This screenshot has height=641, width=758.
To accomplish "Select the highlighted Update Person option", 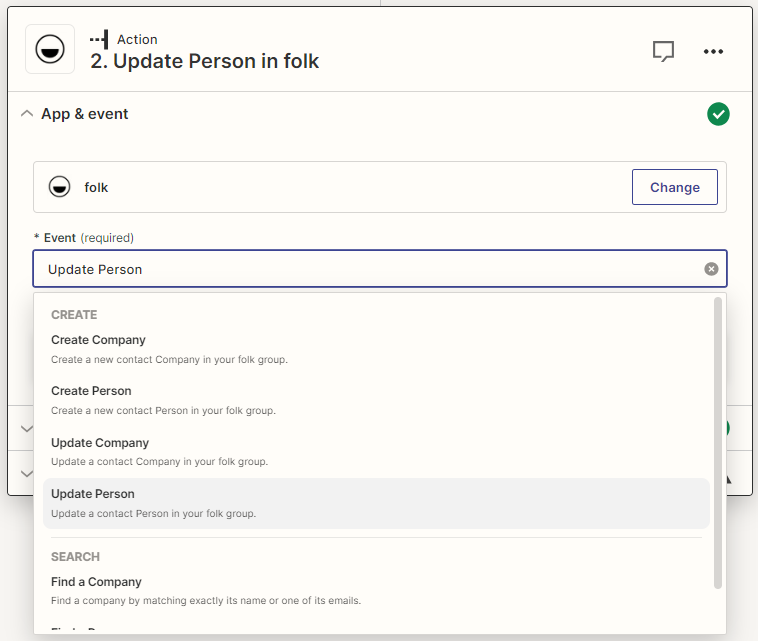I will (93, 494).
